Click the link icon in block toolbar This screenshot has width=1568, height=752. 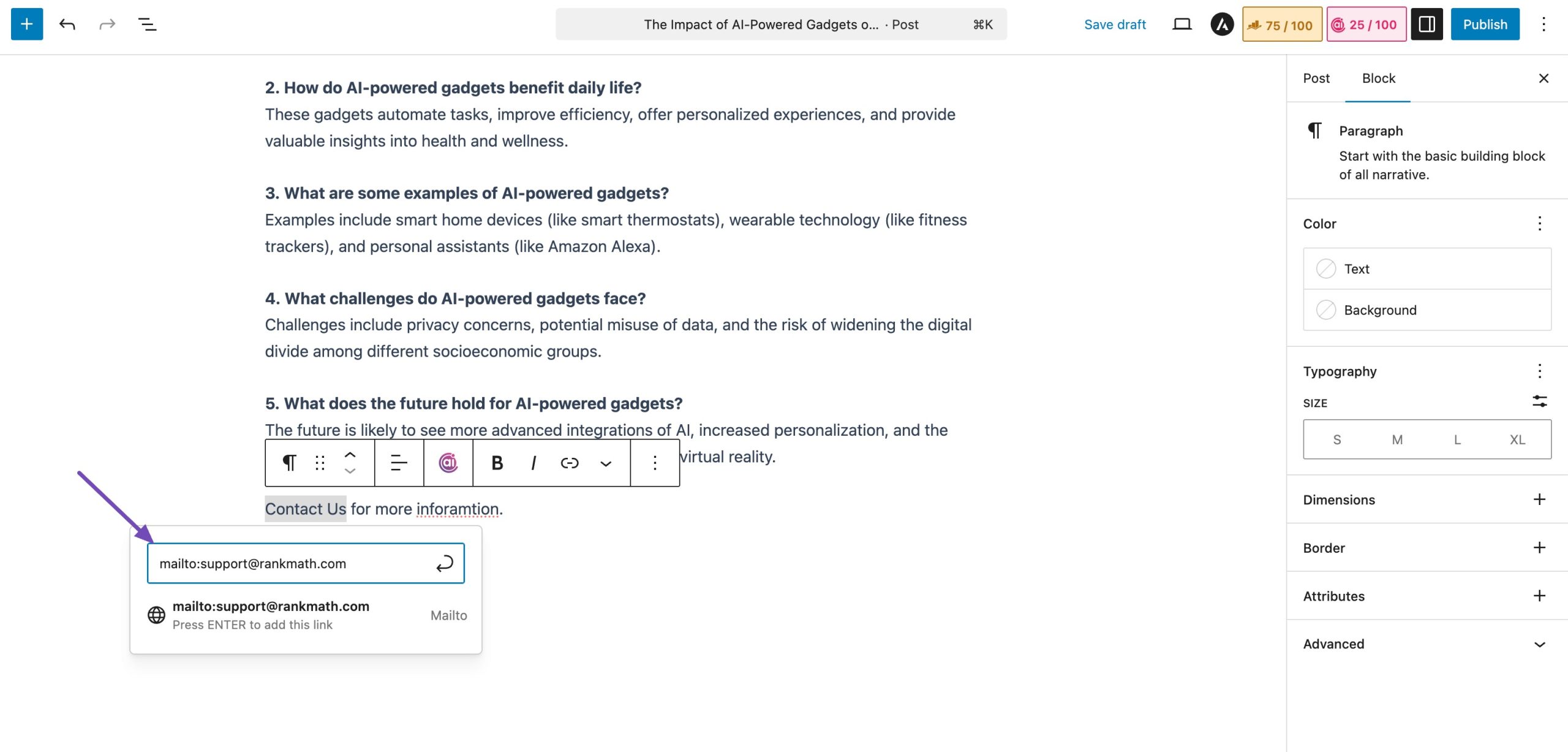click(570, 463)
